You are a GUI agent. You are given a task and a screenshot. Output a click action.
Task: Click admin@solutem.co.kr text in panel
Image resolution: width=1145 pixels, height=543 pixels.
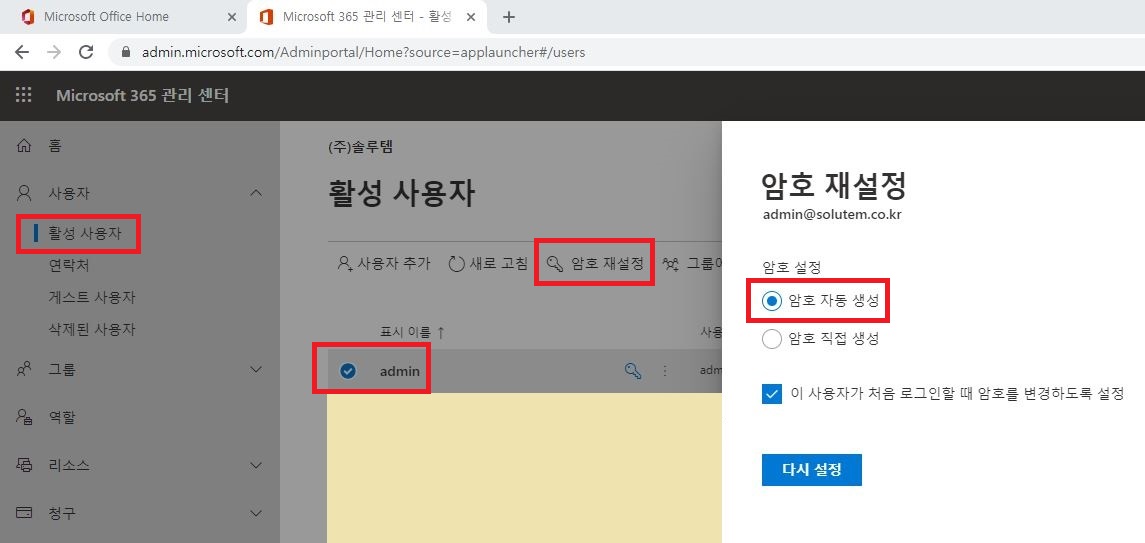click(832, 215)
